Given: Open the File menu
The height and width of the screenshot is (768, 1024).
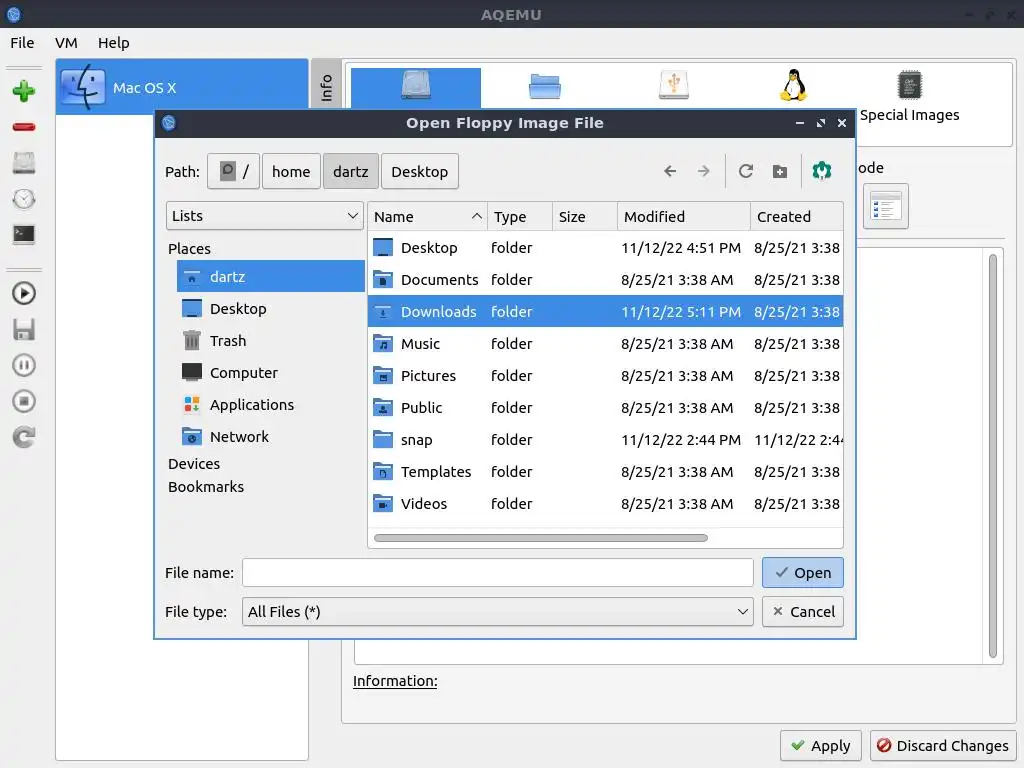Looking at the screenshot, I should (22, 42).
